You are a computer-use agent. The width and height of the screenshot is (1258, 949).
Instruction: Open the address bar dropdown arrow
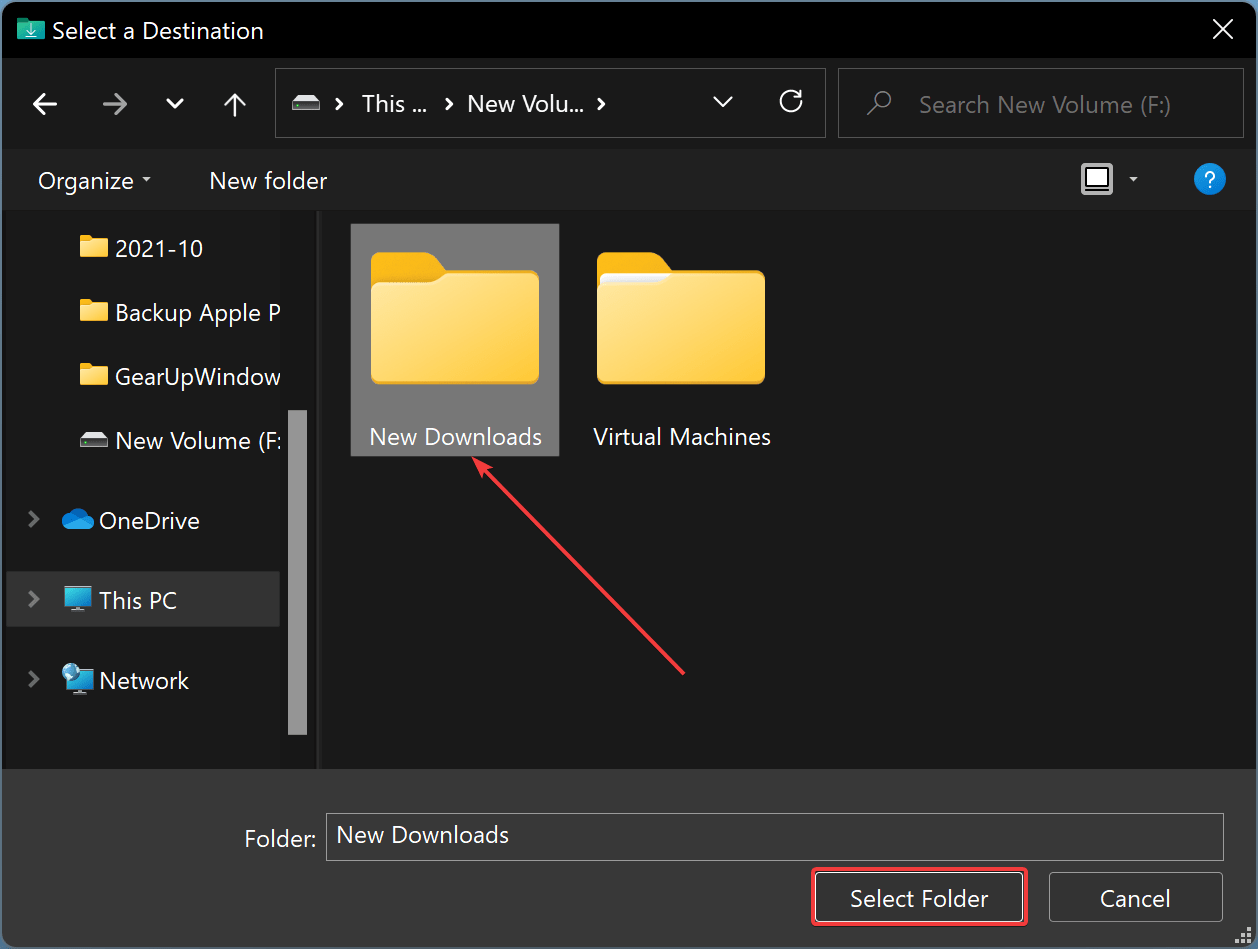click(x=722, y=103)
